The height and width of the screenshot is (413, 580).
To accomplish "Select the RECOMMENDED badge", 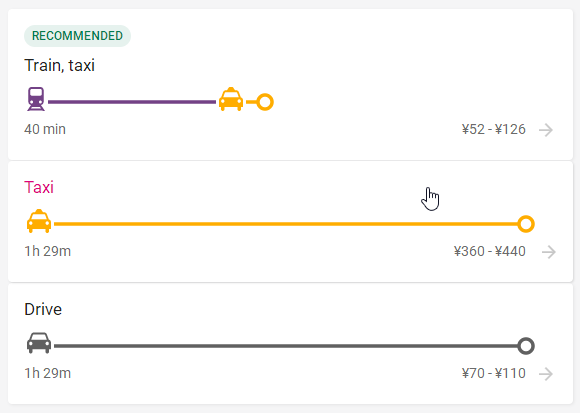I will pyautogui.click(x=77, y=36).
